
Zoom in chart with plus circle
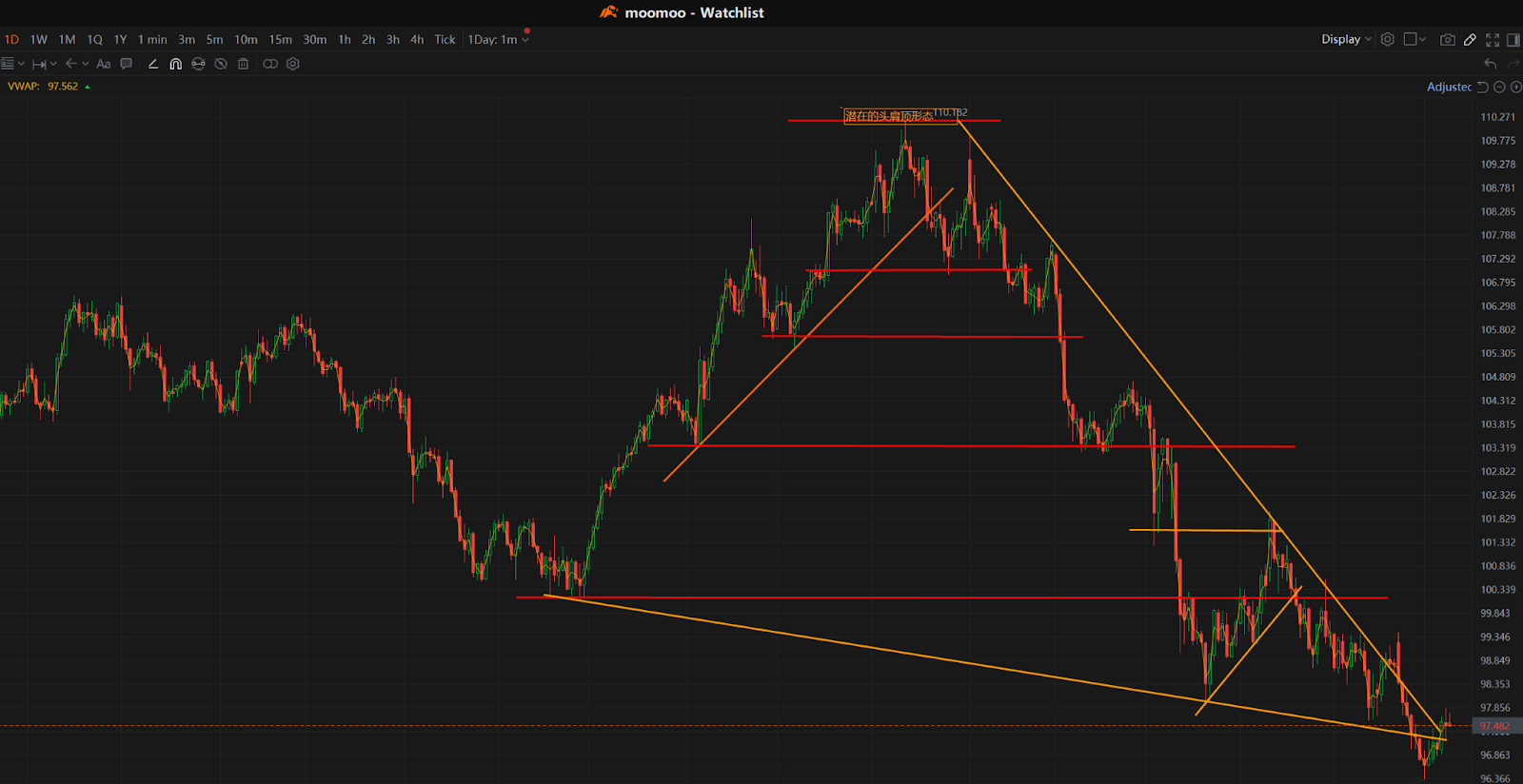(x=1516, y=87)
